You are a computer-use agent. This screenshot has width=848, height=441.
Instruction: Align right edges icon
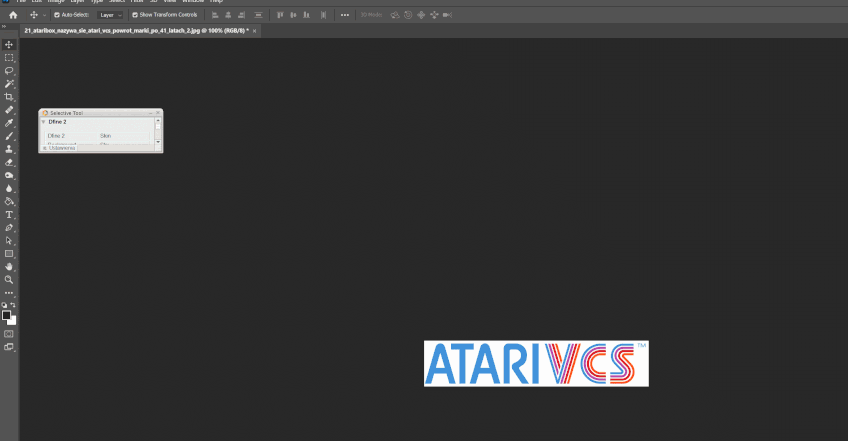pos(241,15)
